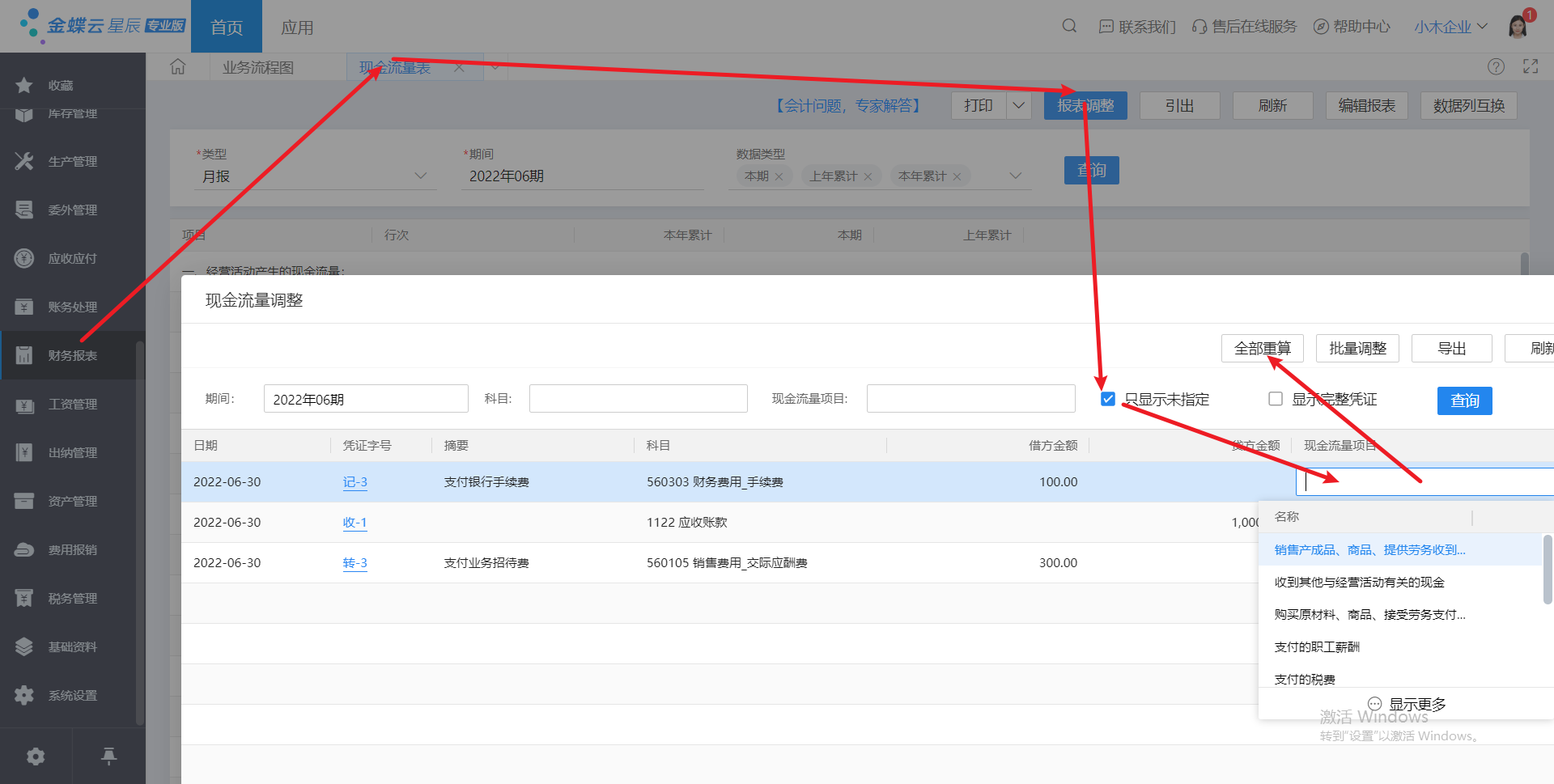
Task: Open voucher link 收-1
Action: point(355,522)
